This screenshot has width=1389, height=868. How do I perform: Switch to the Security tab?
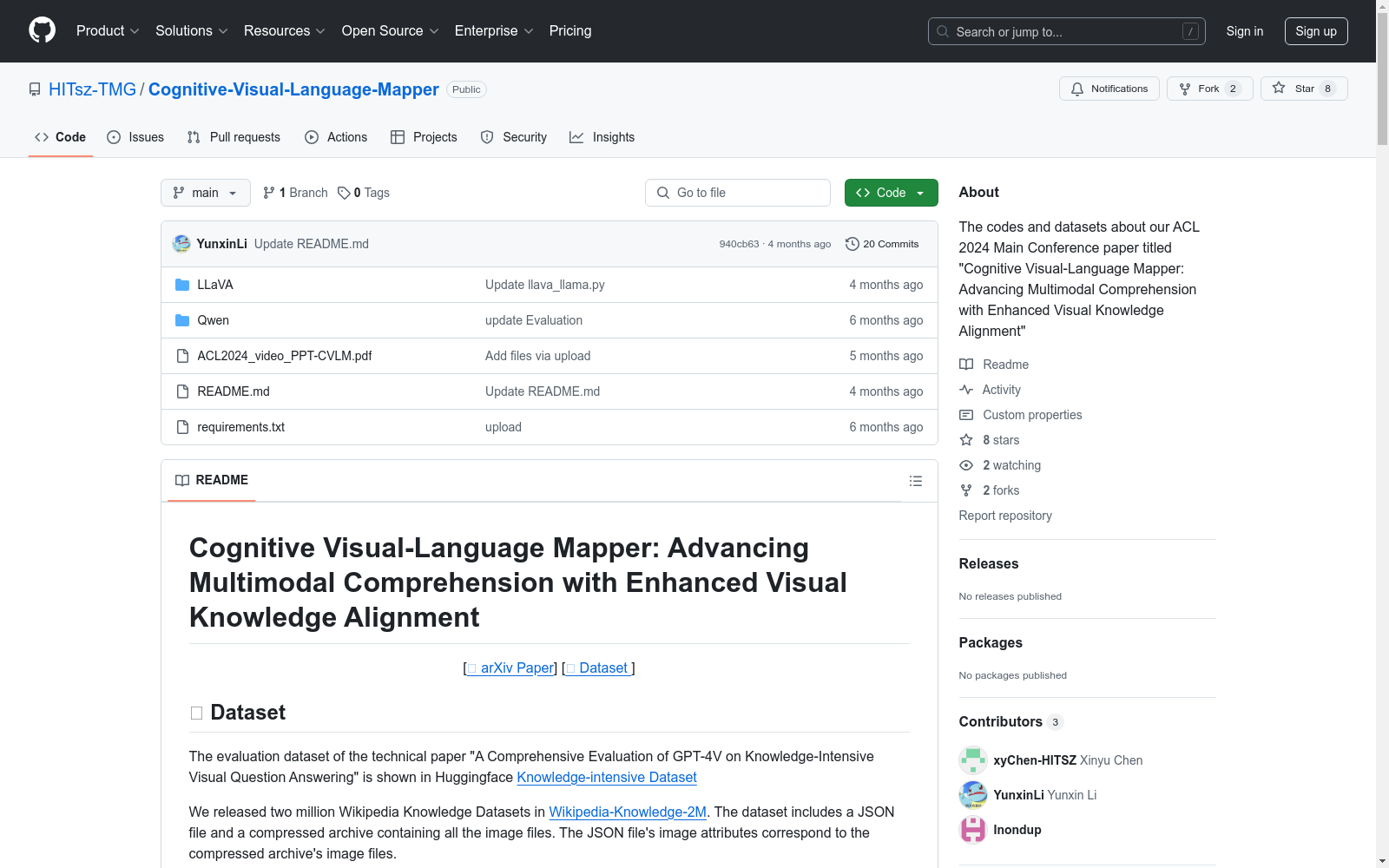click(x=514, y=137)
